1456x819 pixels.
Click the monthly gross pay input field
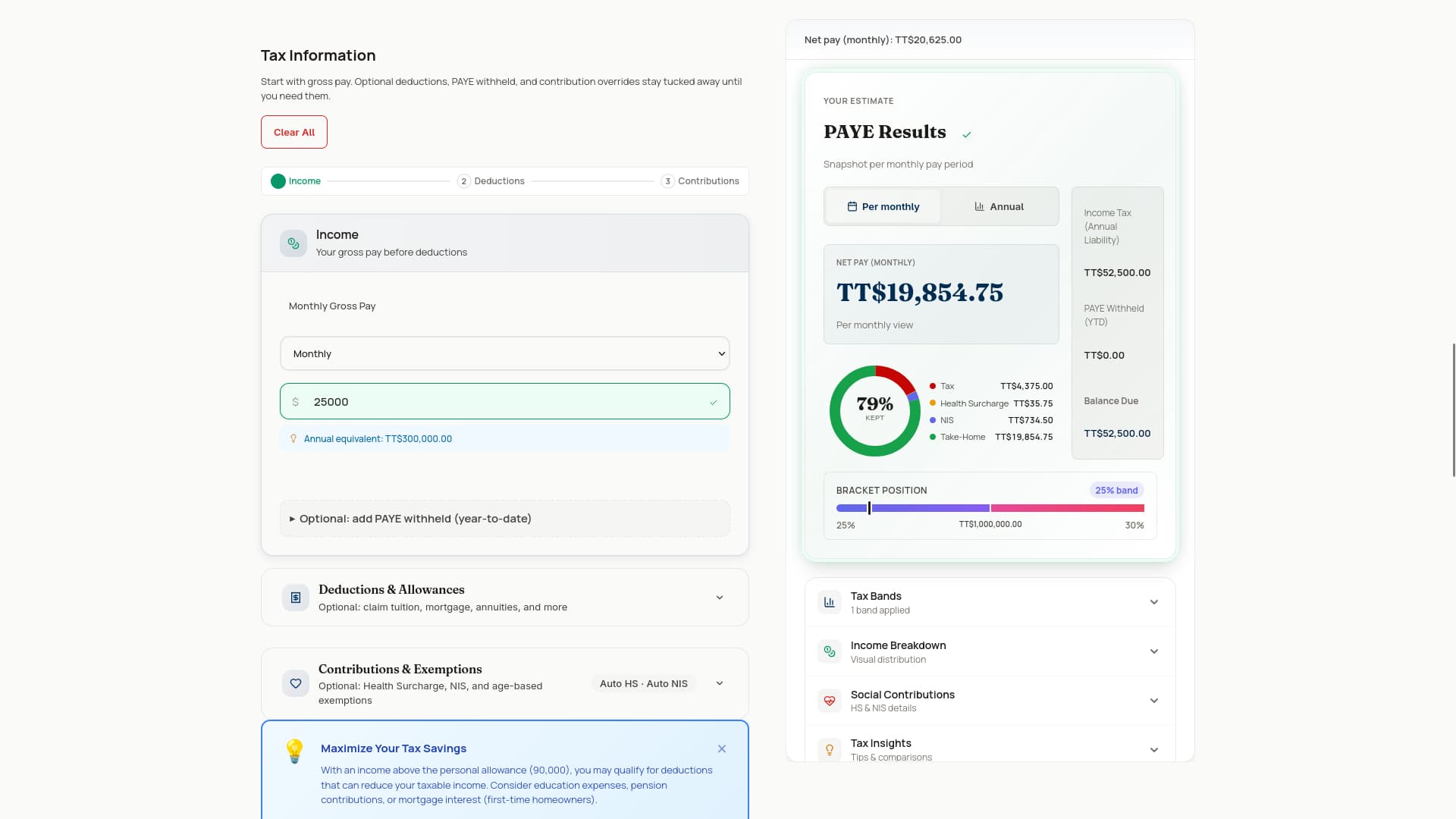point(505,401)
